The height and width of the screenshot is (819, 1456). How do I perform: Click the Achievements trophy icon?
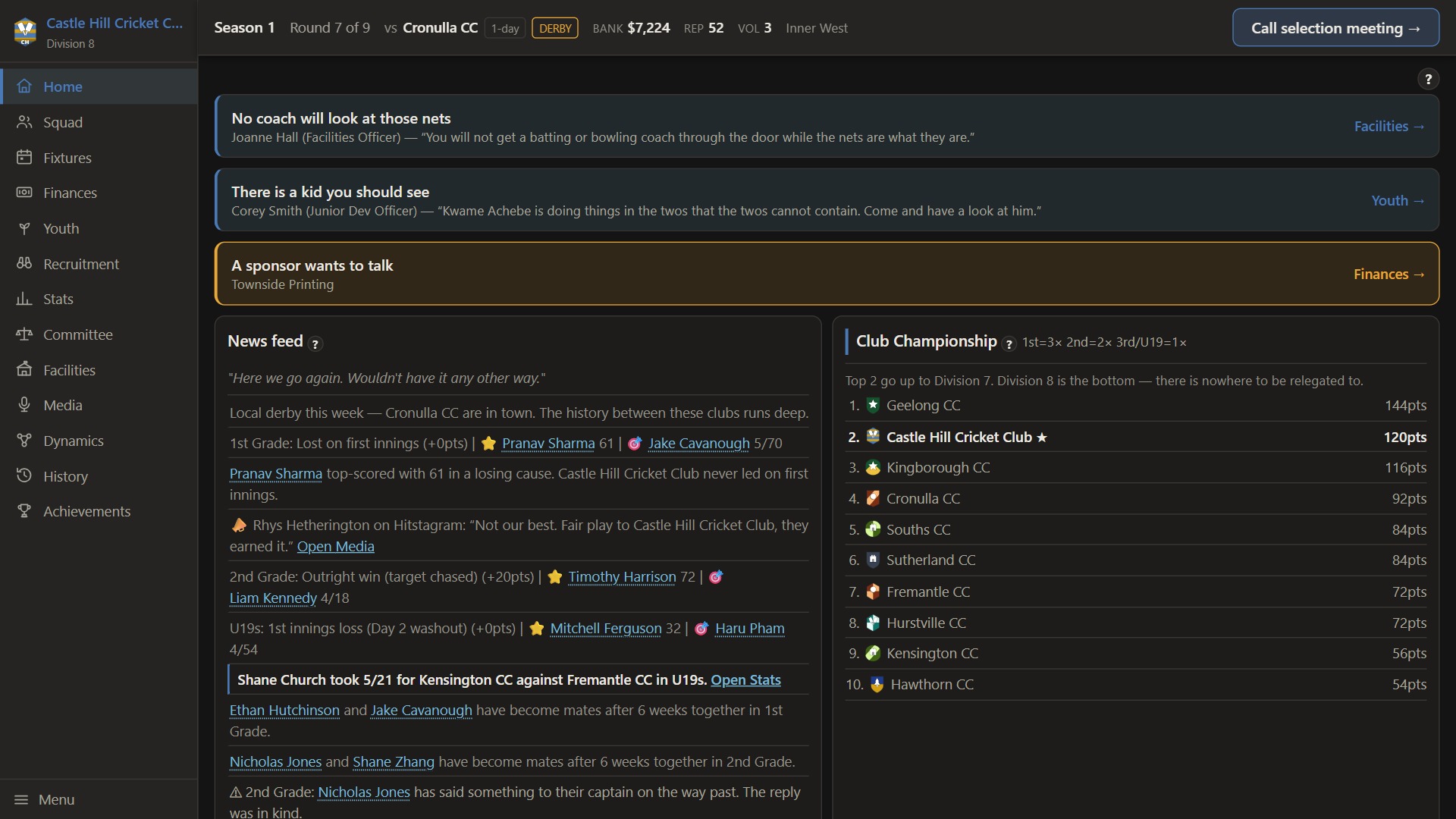(24, 511)
